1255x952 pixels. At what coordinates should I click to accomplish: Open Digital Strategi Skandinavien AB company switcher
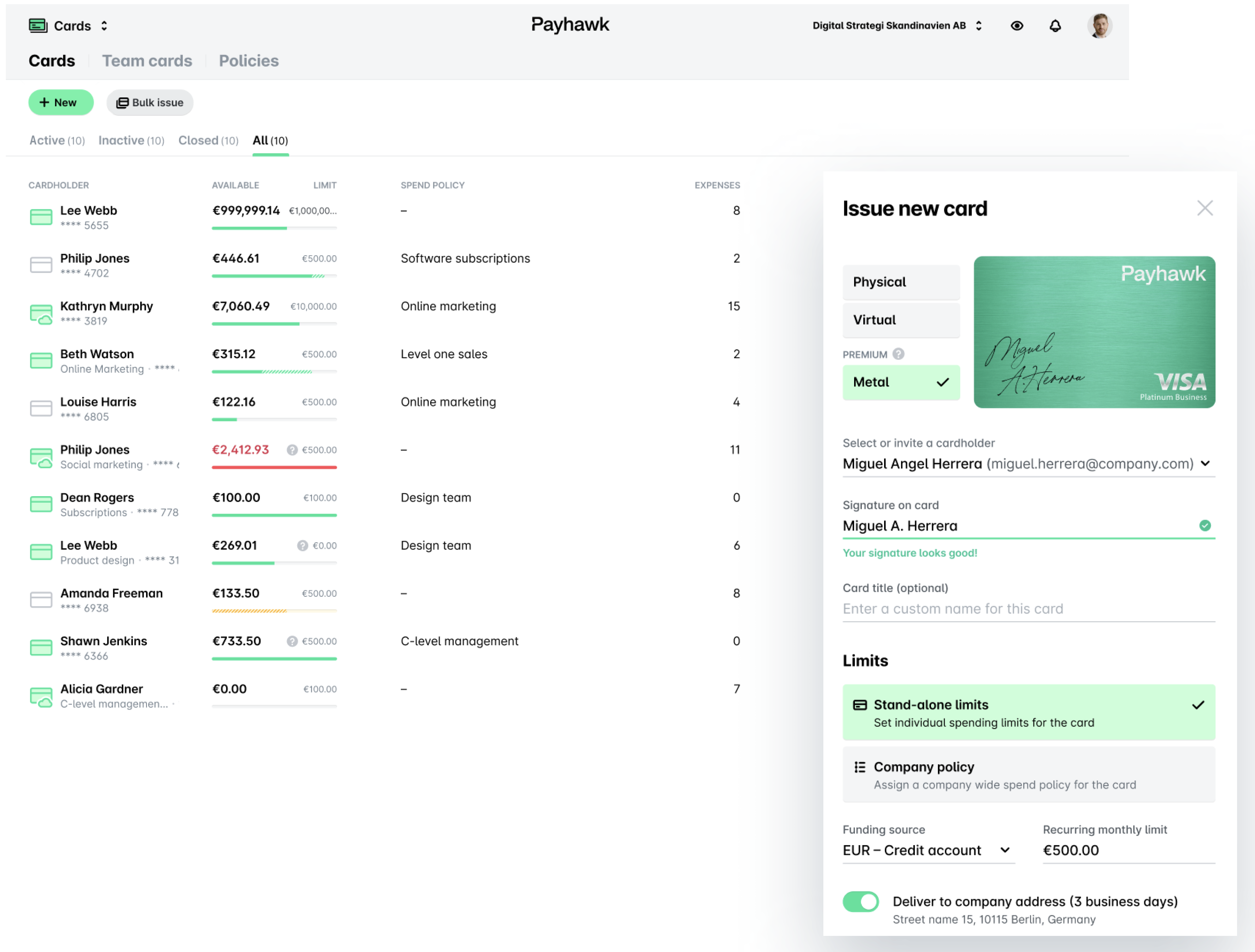coord(897,26)
